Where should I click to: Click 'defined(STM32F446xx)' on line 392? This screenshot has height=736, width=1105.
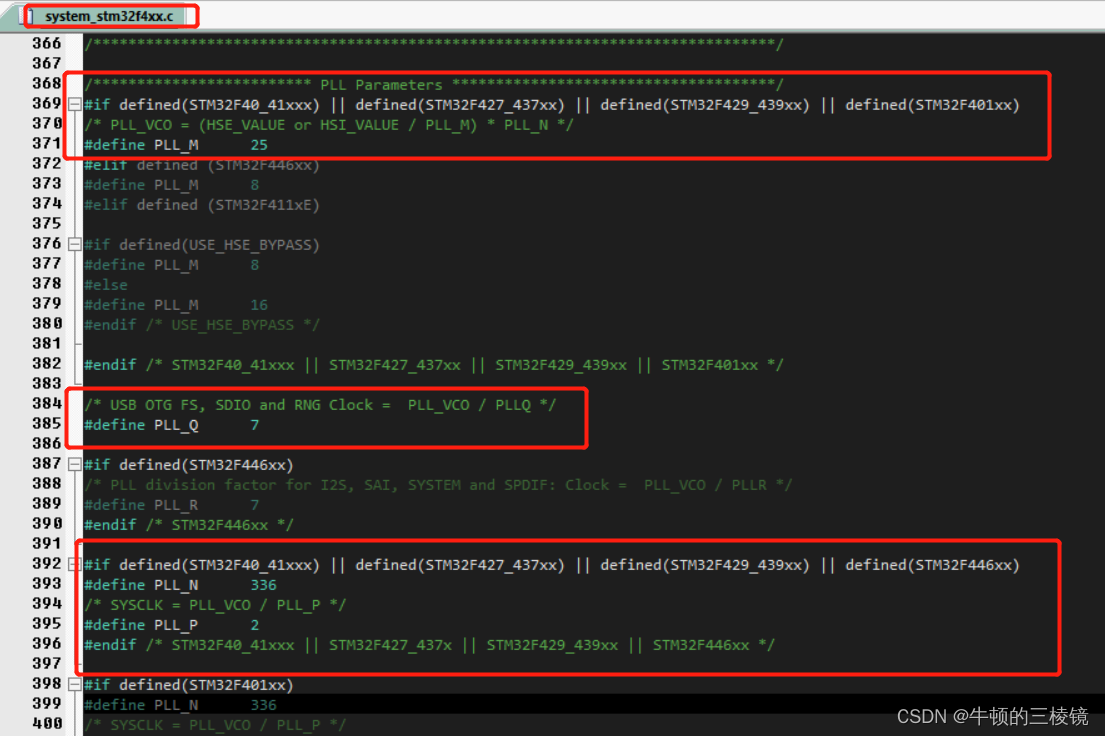point(932,565)
